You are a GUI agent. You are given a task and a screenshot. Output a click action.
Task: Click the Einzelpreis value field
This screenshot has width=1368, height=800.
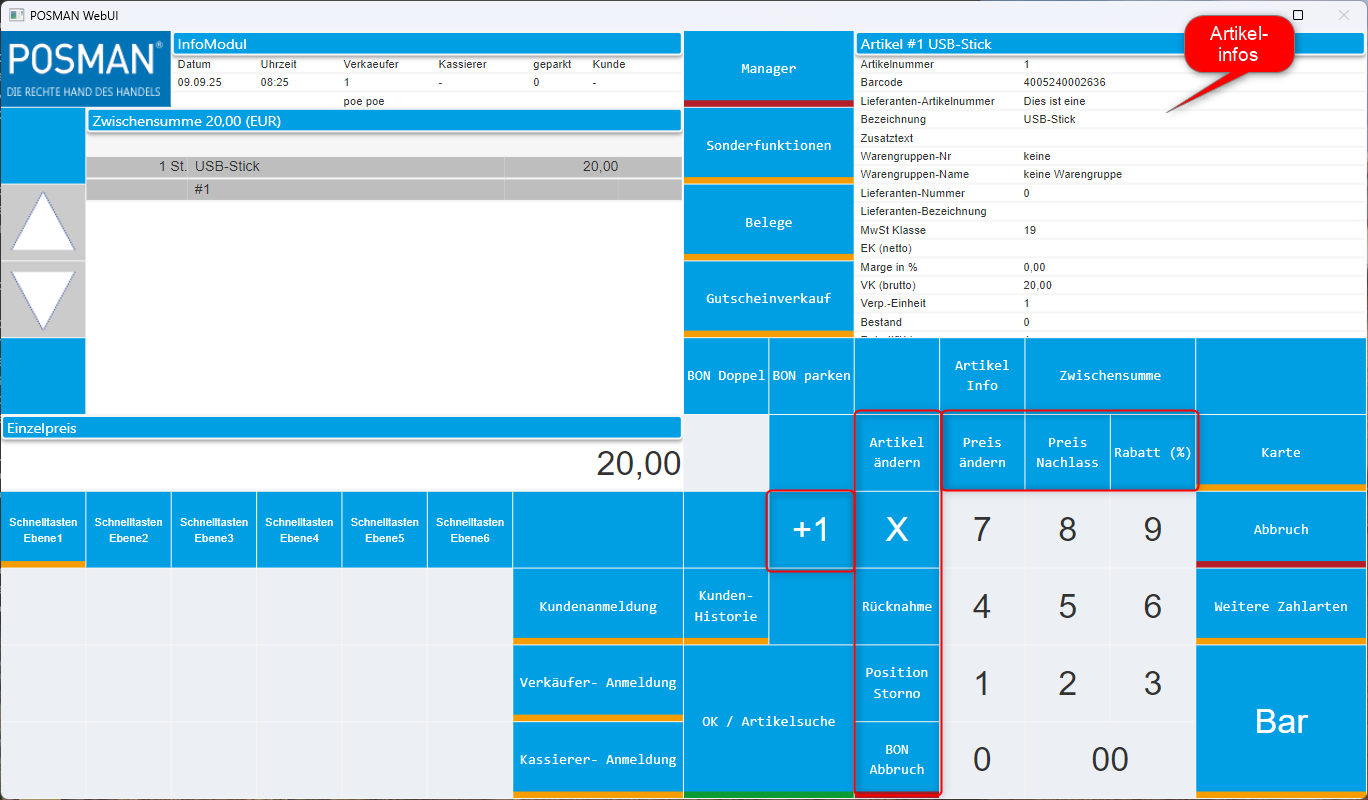[x=341, y=464]
